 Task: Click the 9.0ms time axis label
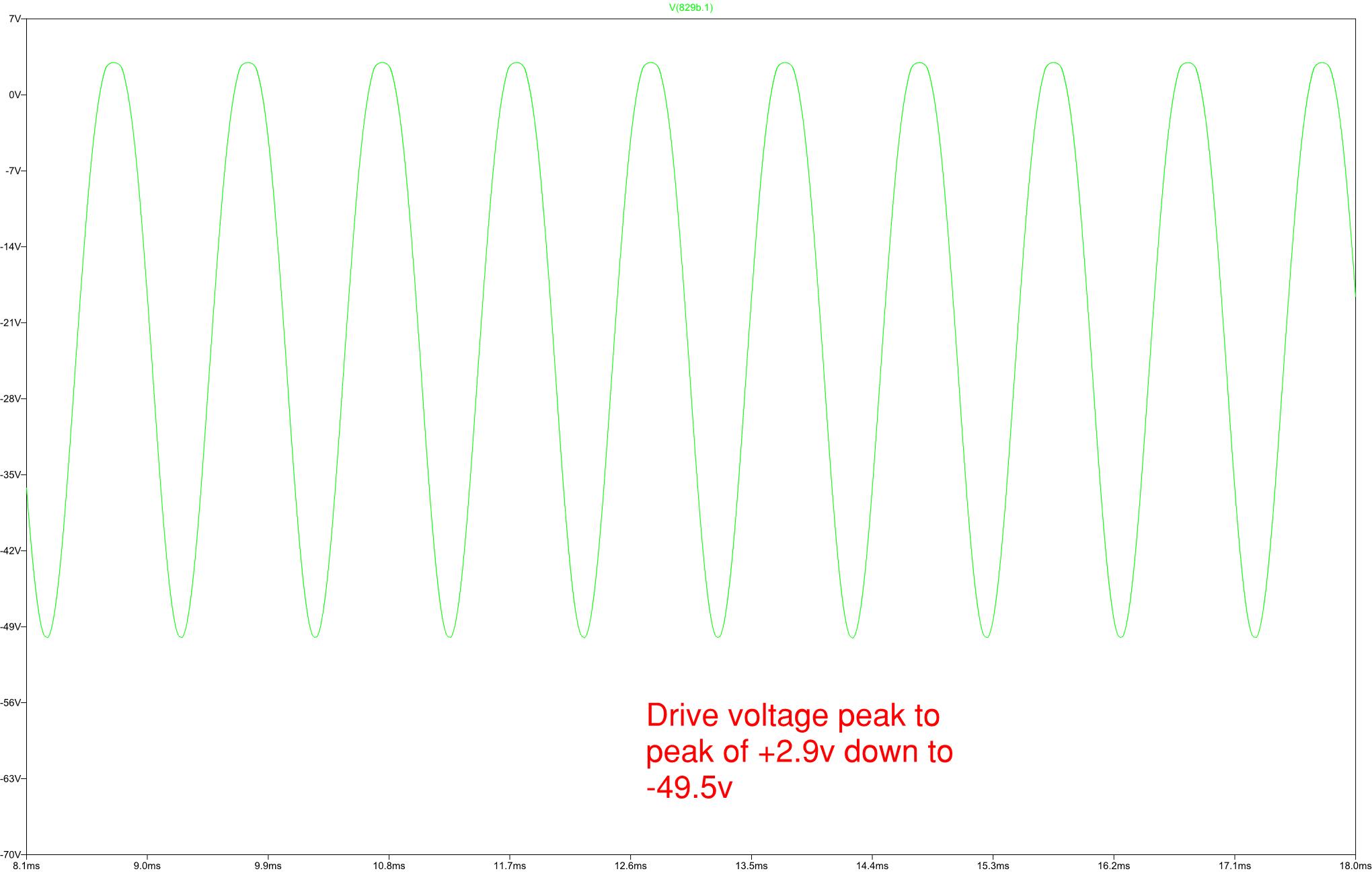(x=147, y=866)
